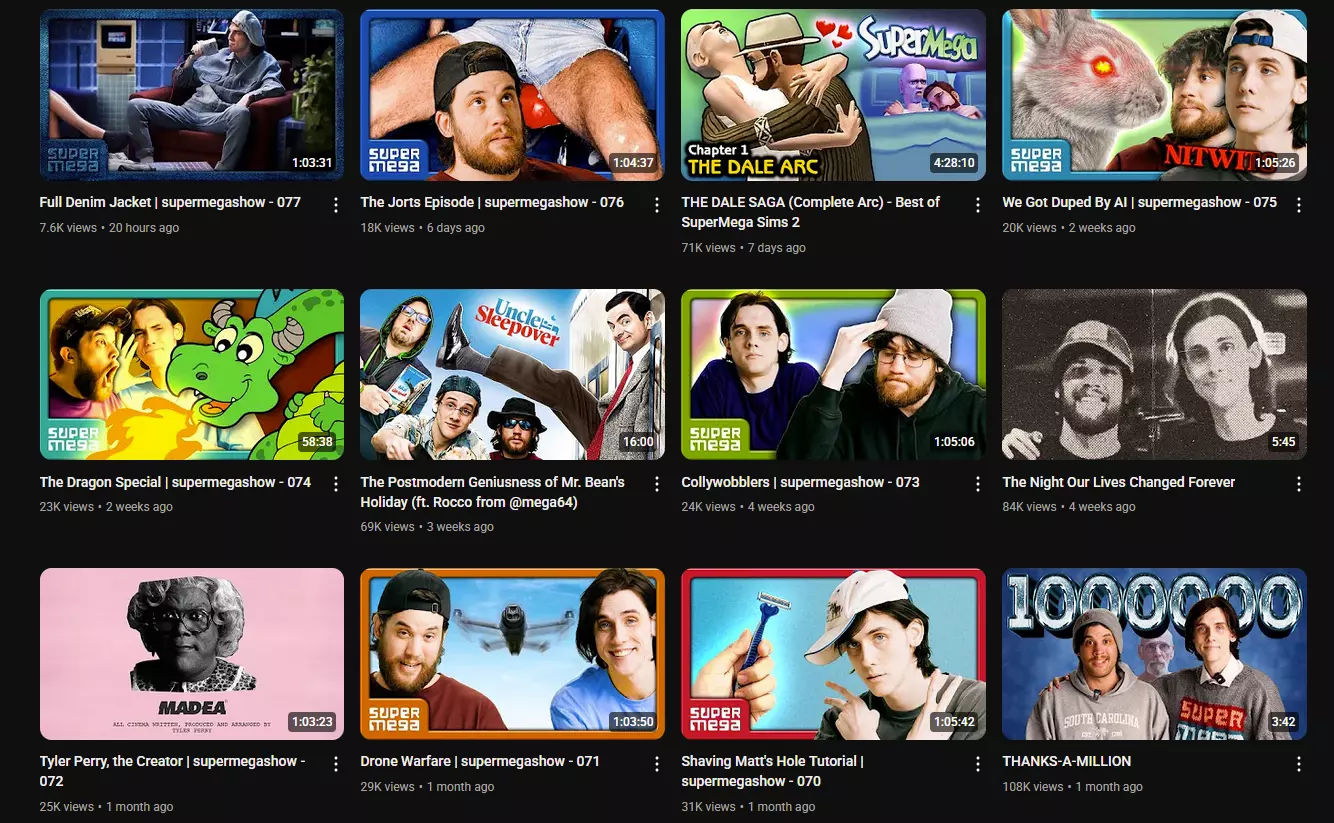Open options menu for Full Denim Jacket video
1334x823 pixels.
pos(336,205)
